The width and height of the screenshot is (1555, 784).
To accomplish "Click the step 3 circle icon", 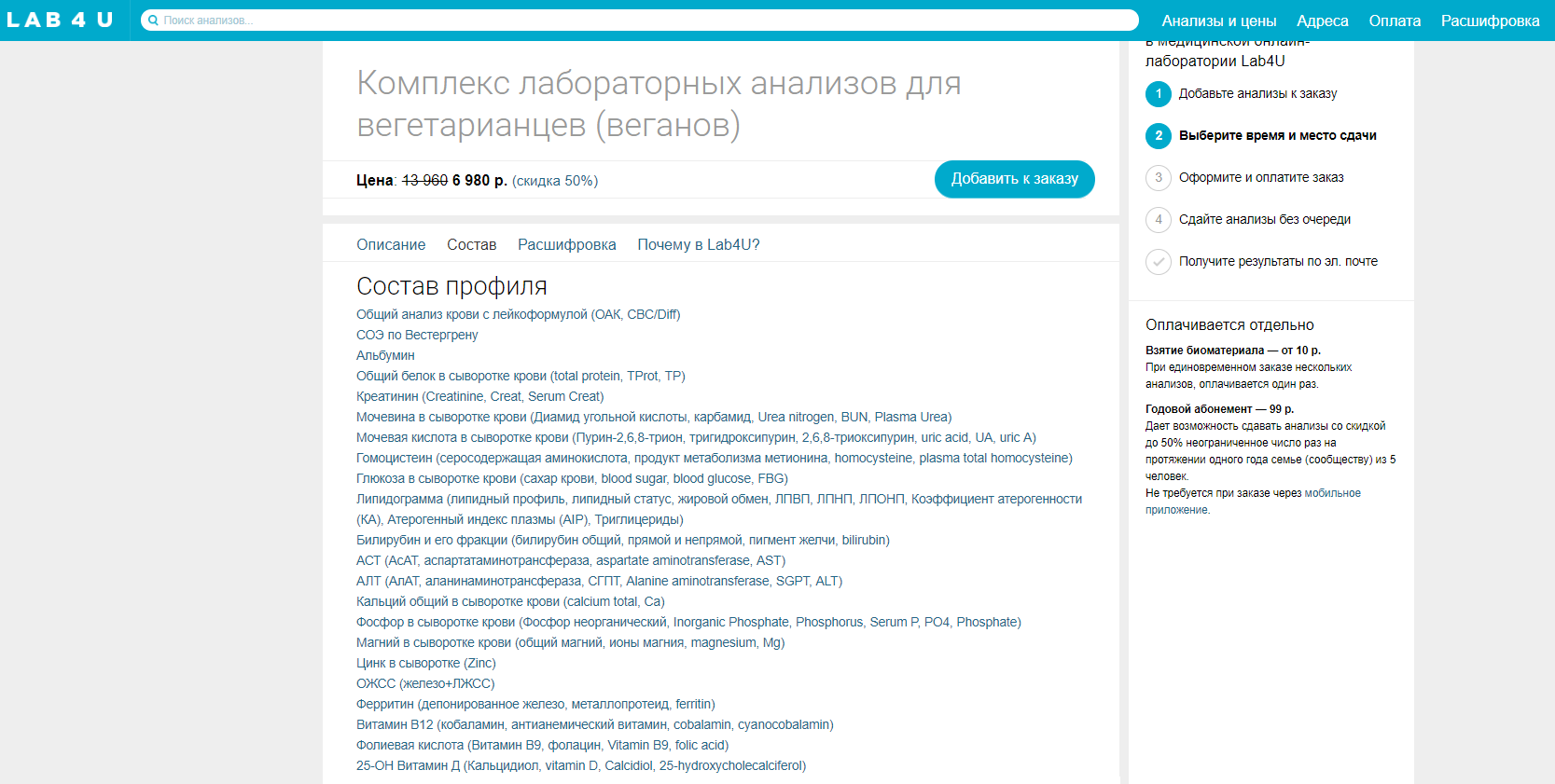I will (1158, 178).
